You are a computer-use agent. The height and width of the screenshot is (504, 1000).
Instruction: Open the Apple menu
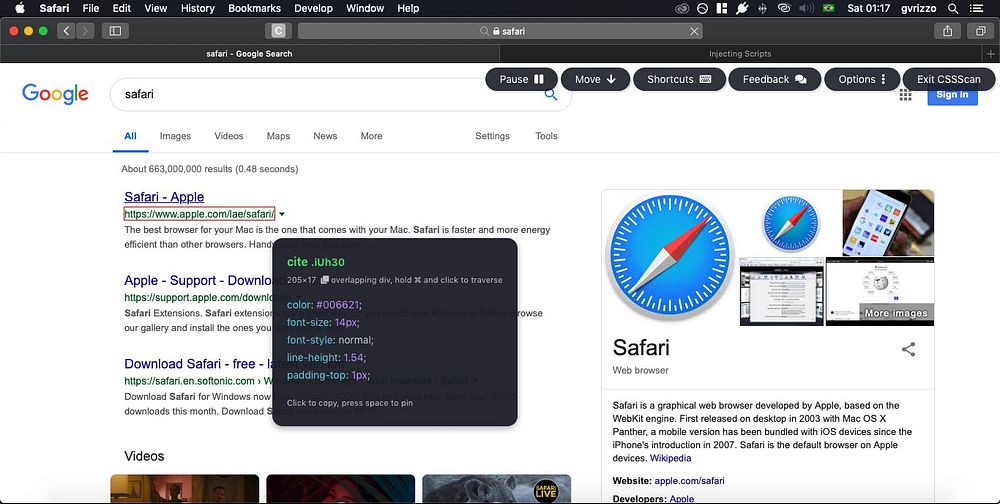click(x=20, y=8)
